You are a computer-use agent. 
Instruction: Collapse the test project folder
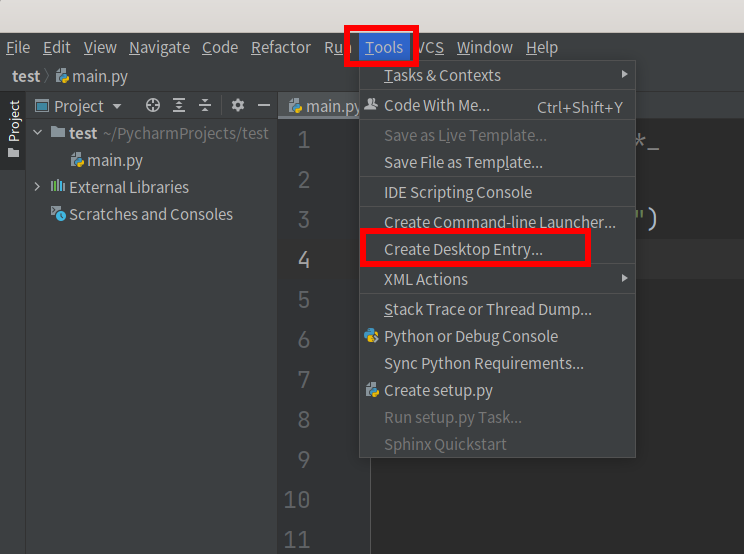click(37, 133)
